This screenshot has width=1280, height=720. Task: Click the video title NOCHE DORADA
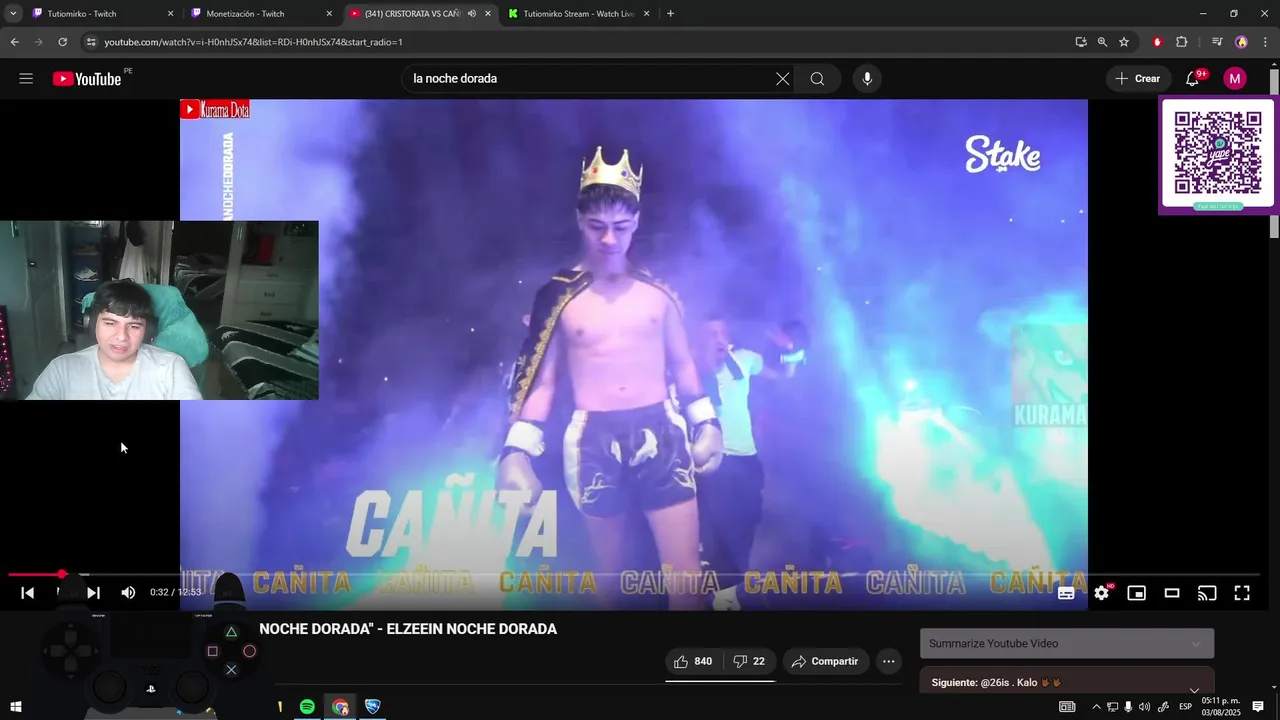(x=408, y=629)
